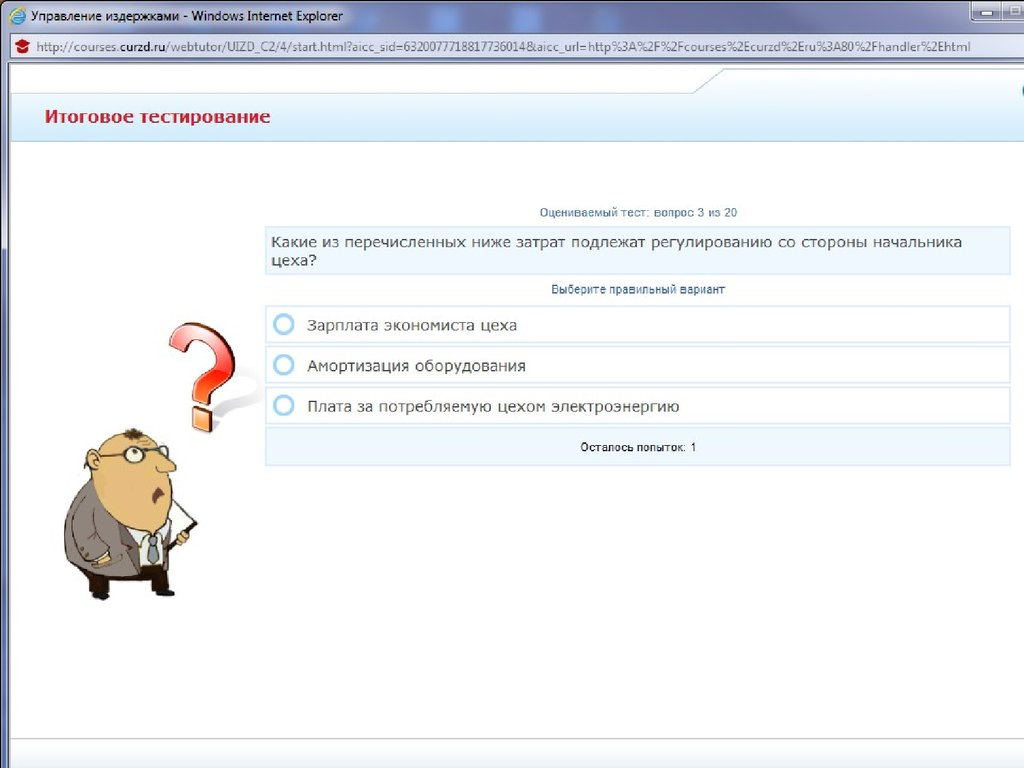
Task: Select radio button for Амортизация оборудования
Action: [283, 365]
